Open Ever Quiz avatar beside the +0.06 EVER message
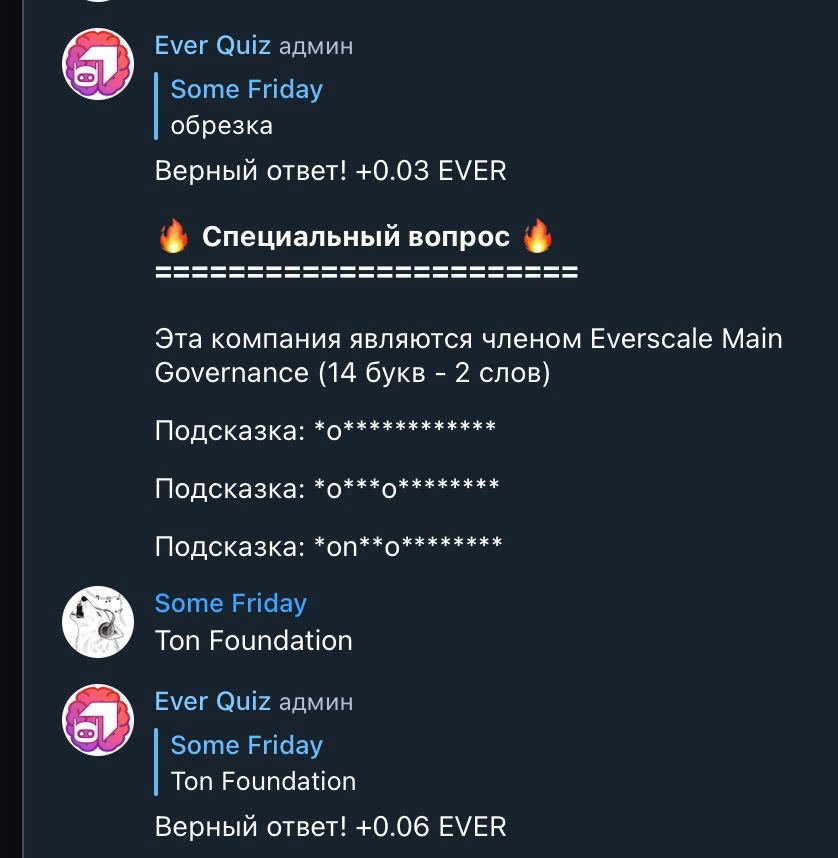The width and height of the screenshot is (838, 858). click(98, 720)
